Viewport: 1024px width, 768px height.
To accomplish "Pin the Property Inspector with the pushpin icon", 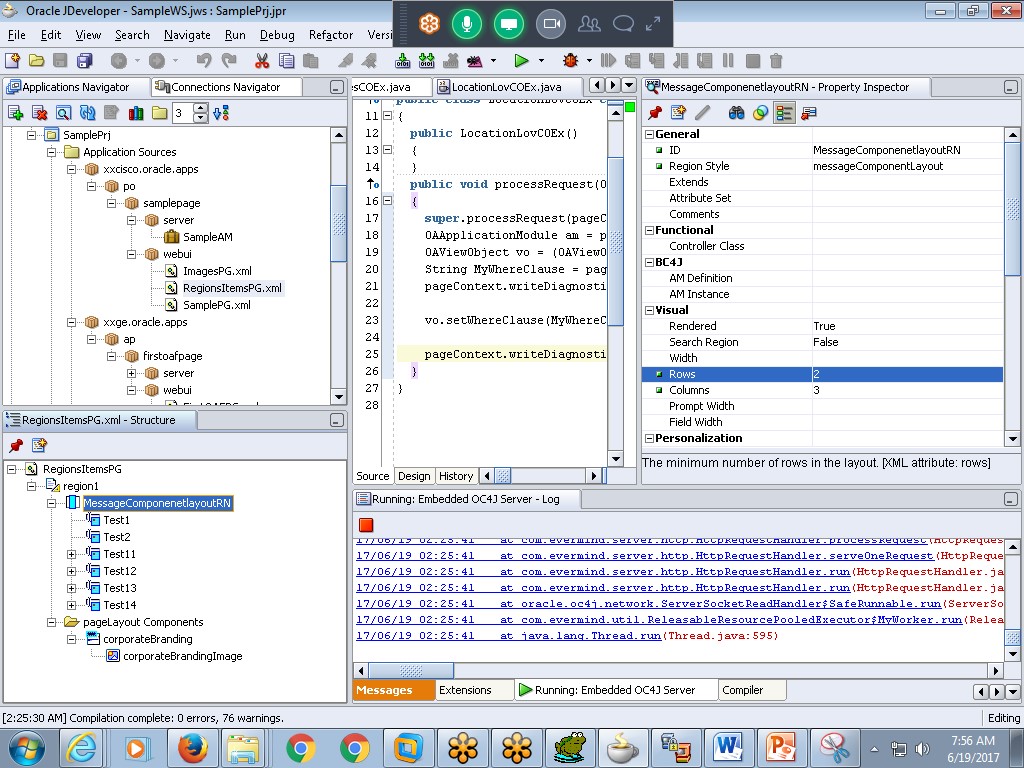I will (x=653, y=113).
